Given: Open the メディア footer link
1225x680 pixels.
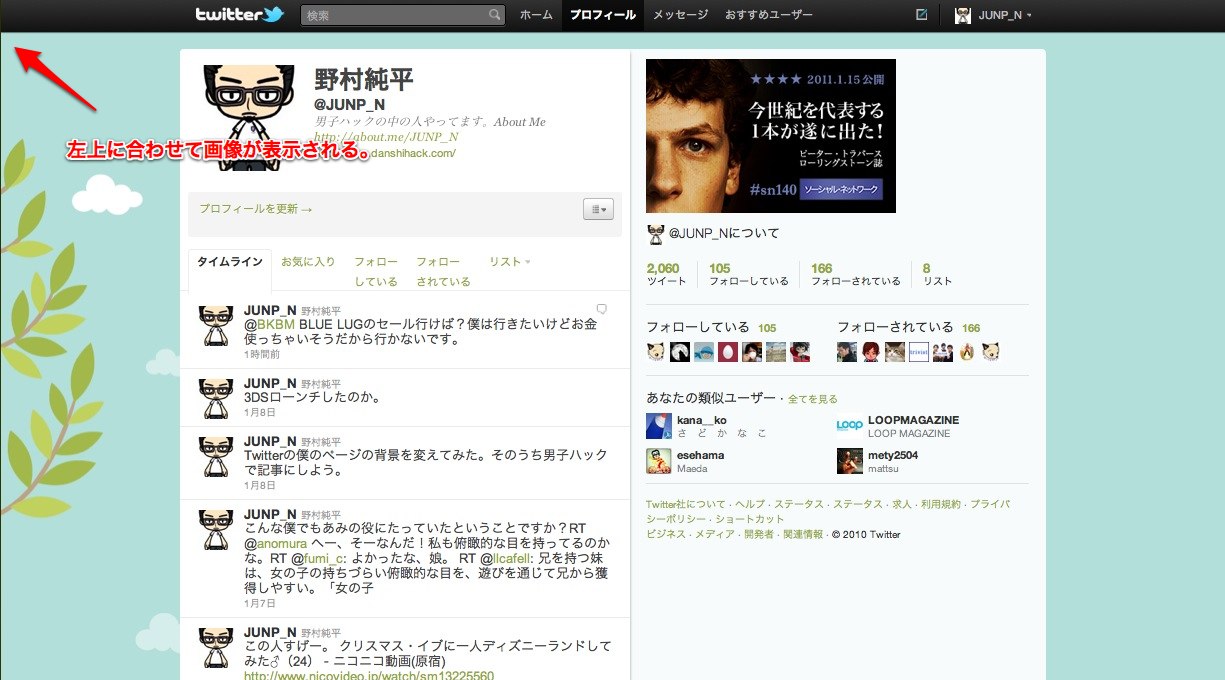Looking at the screenshot, I should pyautogui.click(x=715, y=534).
